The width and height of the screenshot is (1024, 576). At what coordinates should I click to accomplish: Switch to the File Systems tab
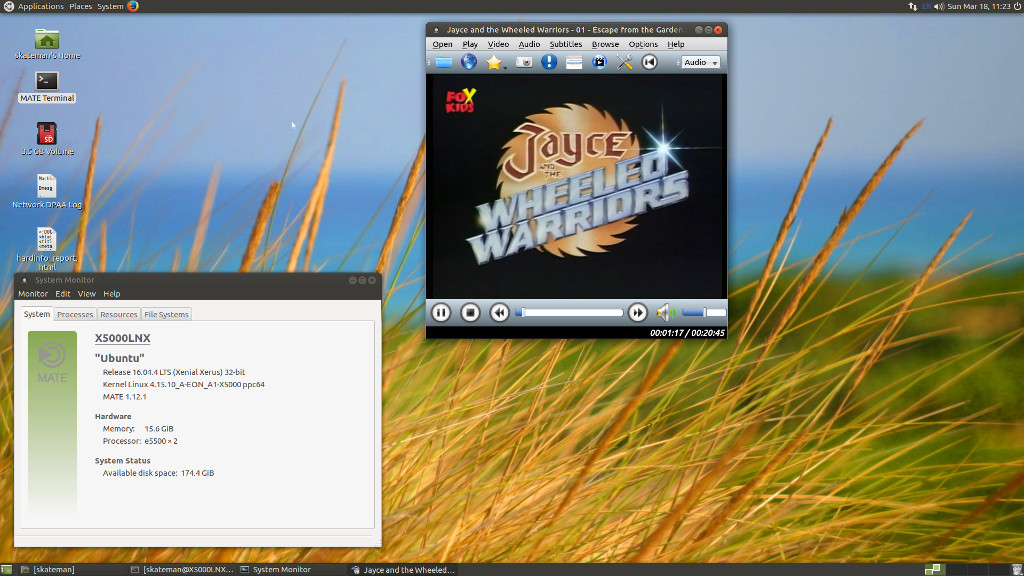tap(167, 315)
